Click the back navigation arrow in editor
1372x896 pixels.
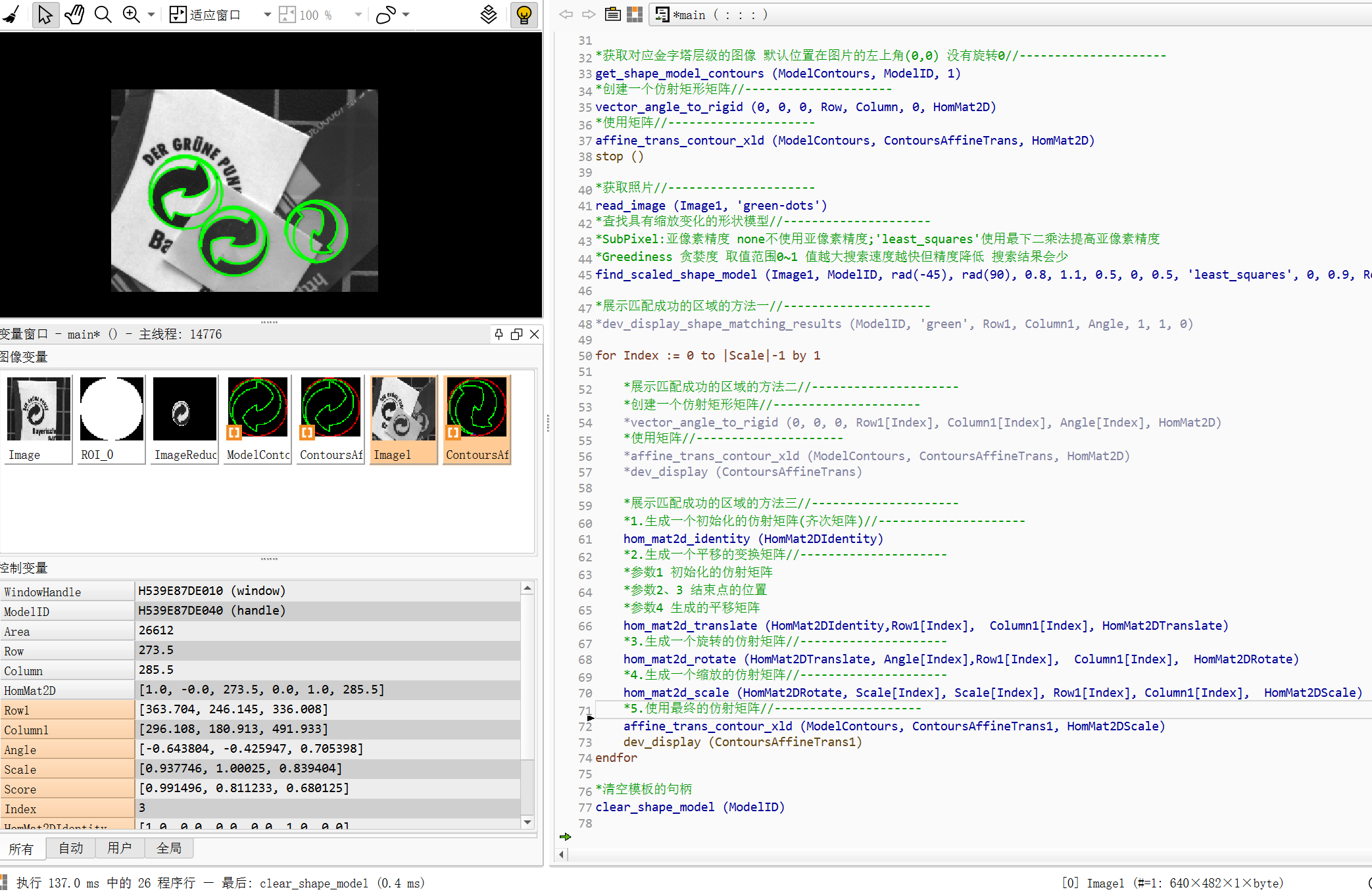[x=566, y=14]
